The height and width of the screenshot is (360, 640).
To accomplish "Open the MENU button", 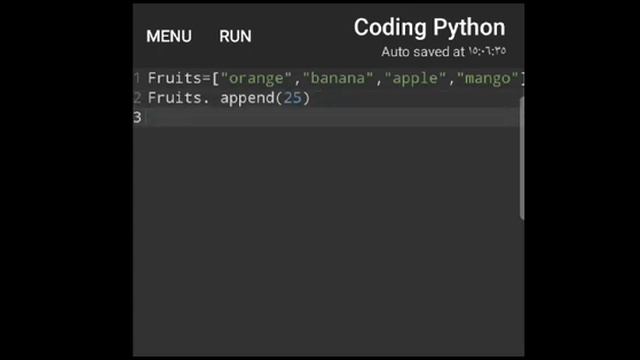I will coord(169,36).
